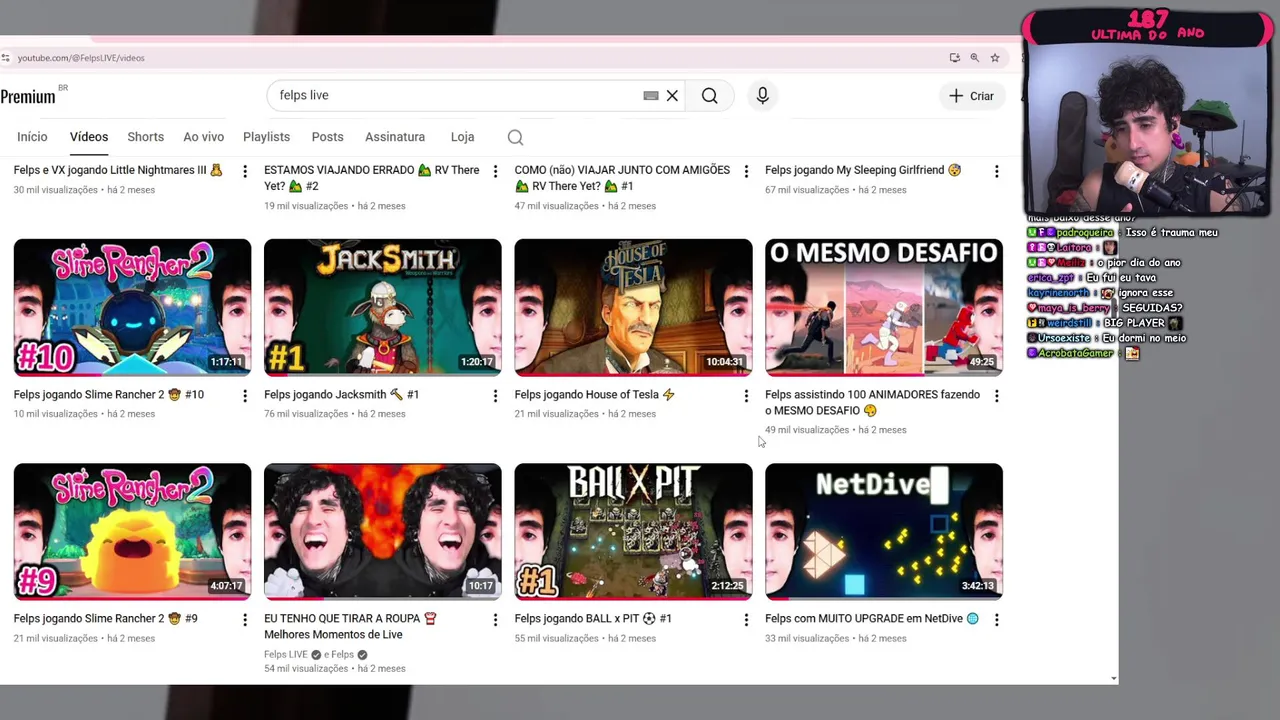Click the install app icon in the address bar
1280x720 pixels.
[954, 58]
